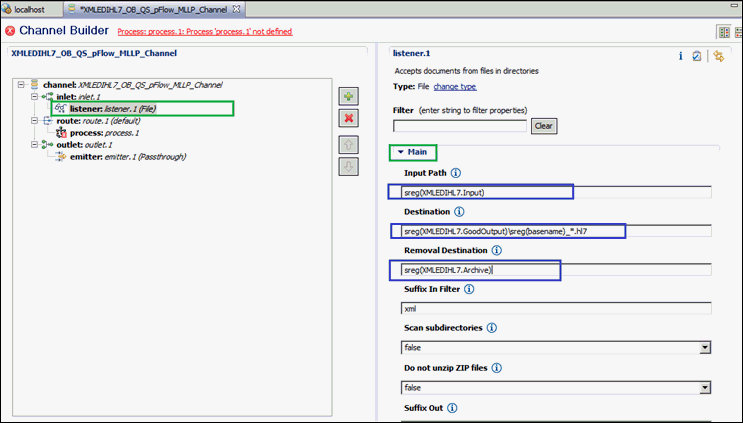The width and height of the screenshot is (743, 423).
Task: Click the move up arrow button
Action: tap(348, 144)
